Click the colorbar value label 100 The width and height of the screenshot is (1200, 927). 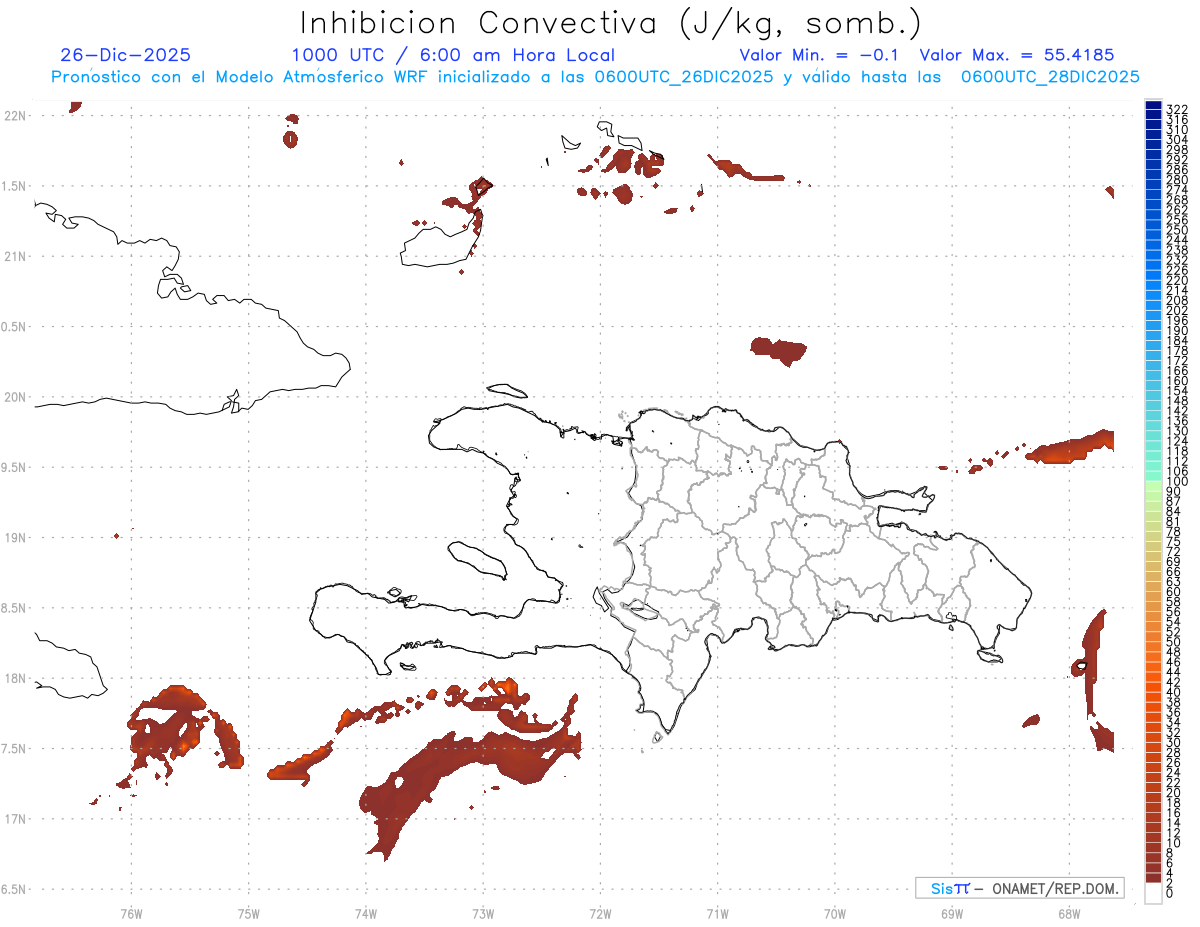click(1177, 482)
